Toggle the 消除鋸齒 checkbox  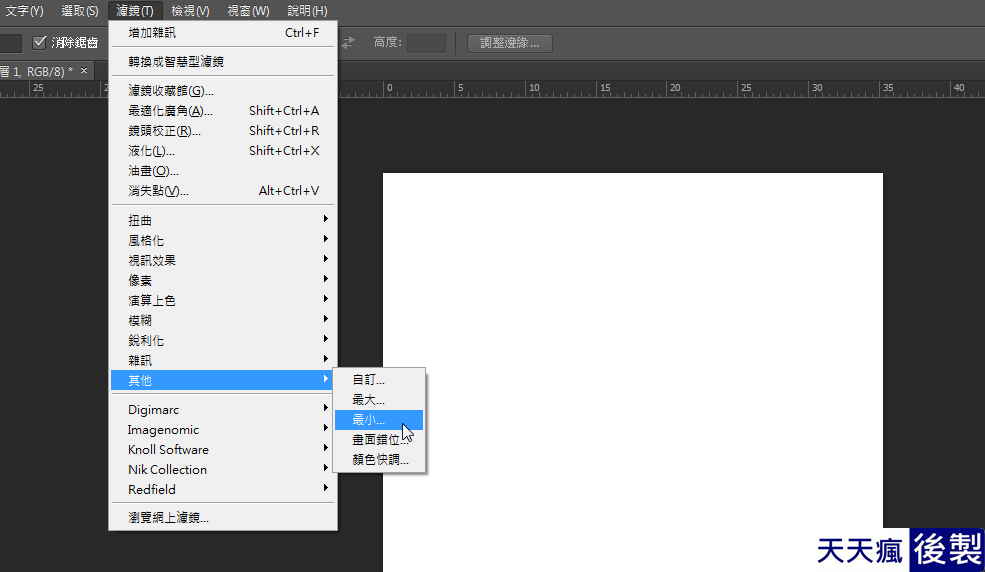click(x=40, y=42)
